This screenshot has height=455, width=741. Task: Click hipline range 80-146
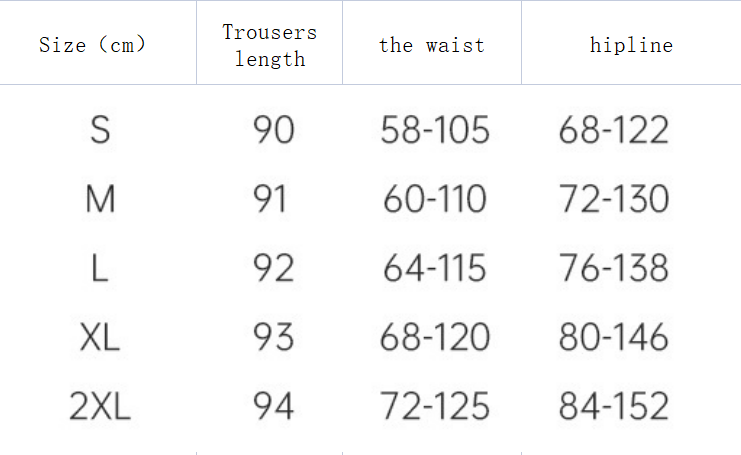(613, 337)
